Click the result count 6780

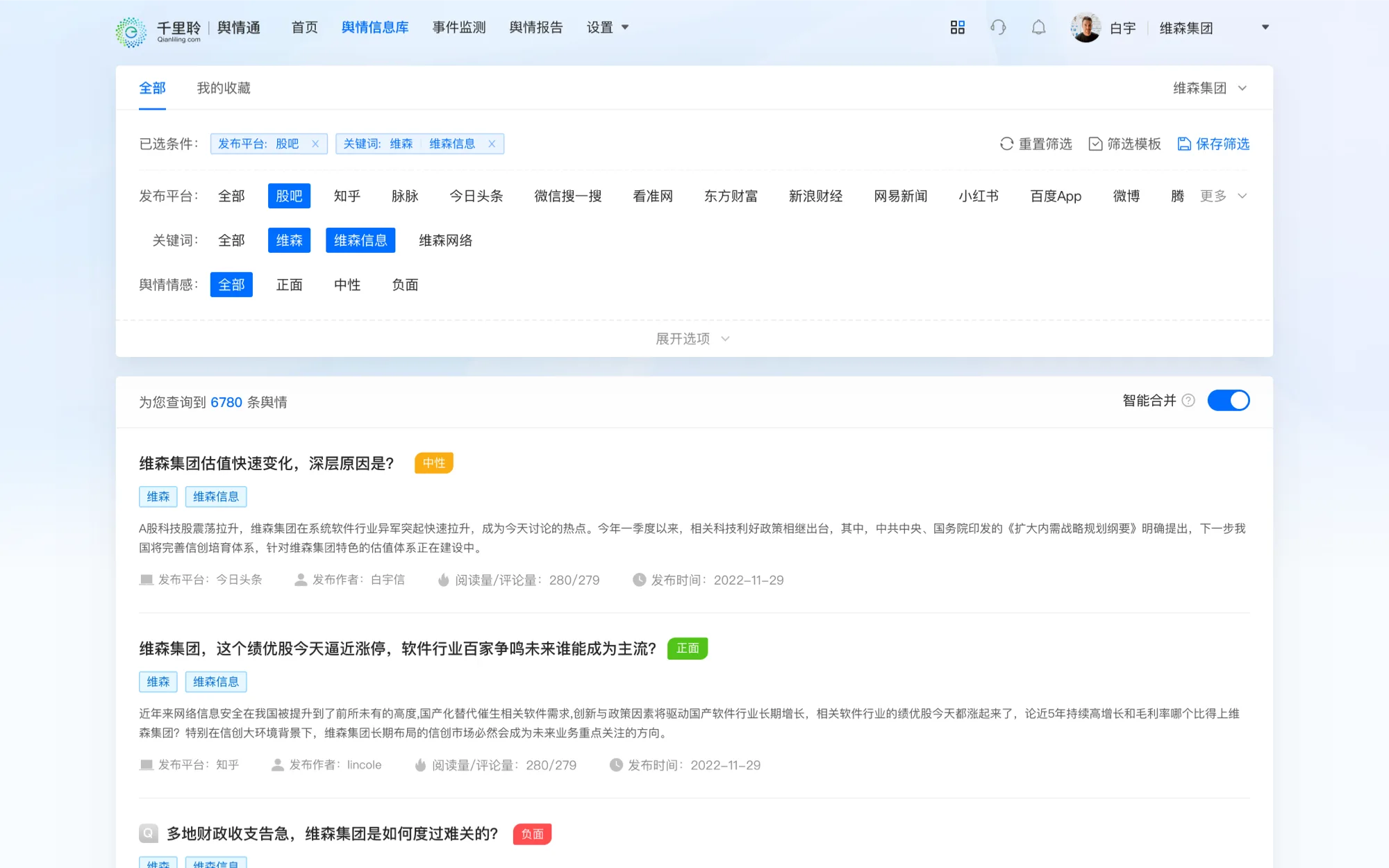point(226,402)
